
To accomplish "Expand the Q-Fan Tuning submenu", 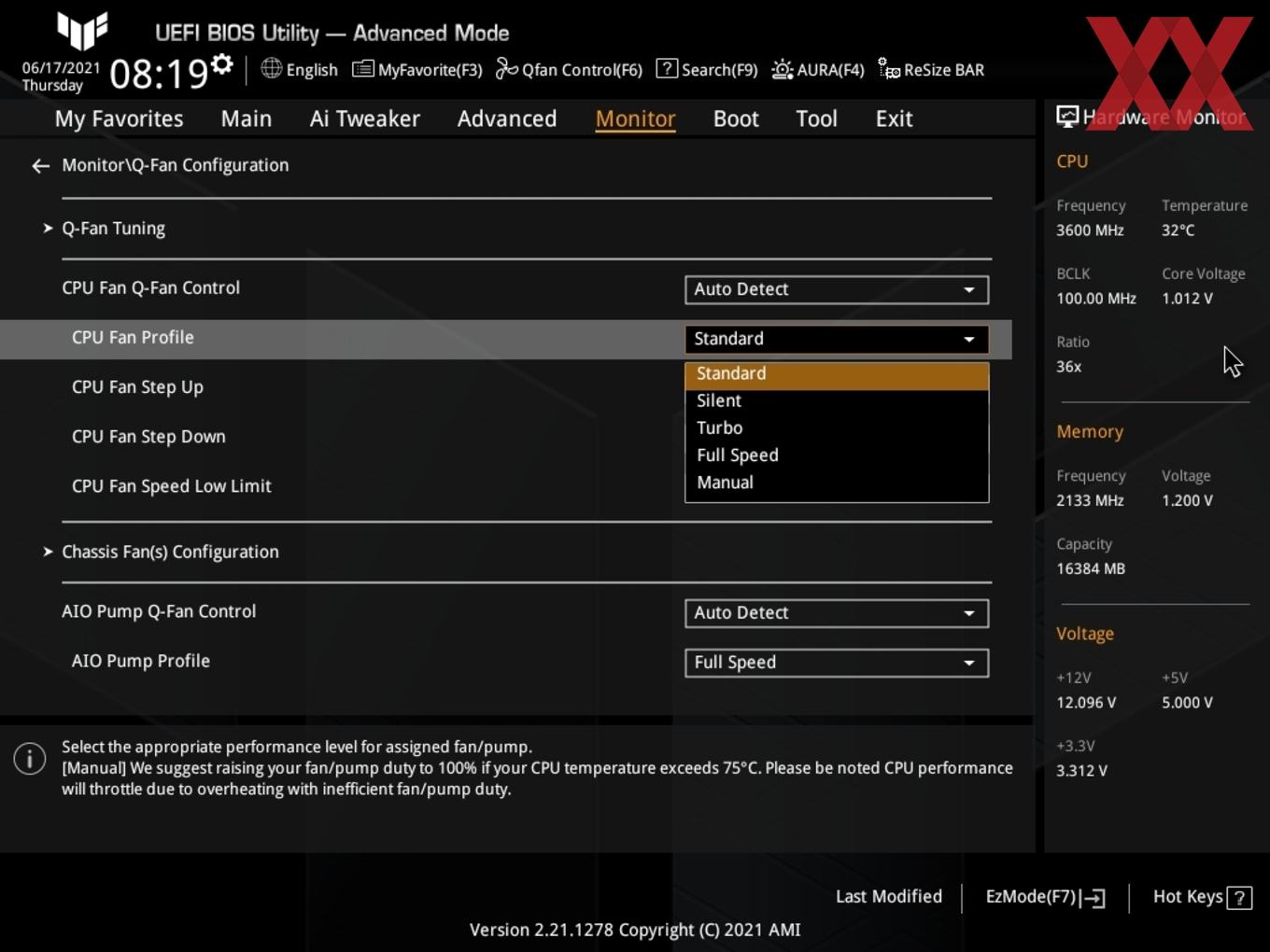I will coord(113,229).
